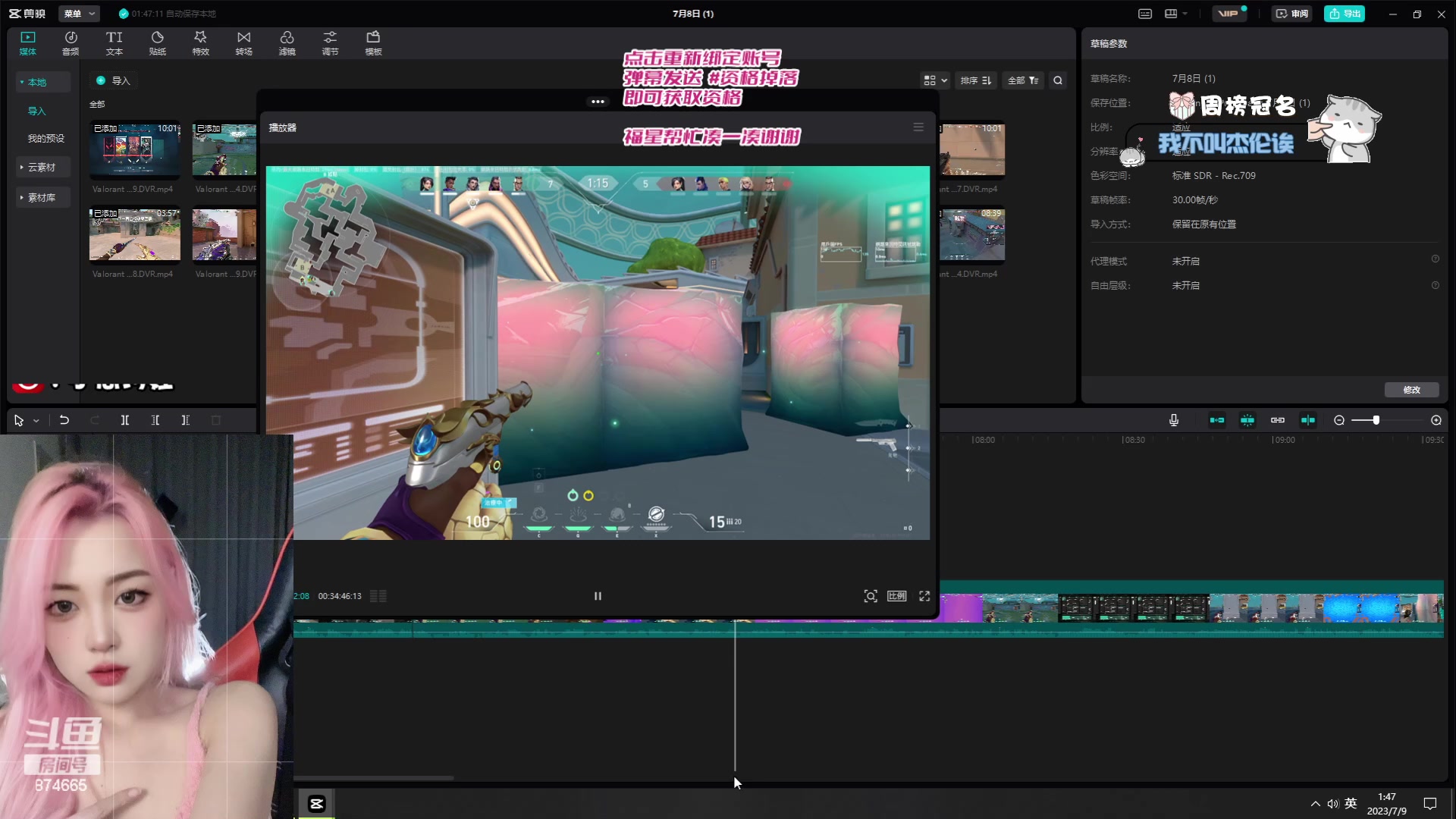This screenshot has width=1456, height=819.
Task: Open the player panel hamburger menu
Action: pos(918,127)
